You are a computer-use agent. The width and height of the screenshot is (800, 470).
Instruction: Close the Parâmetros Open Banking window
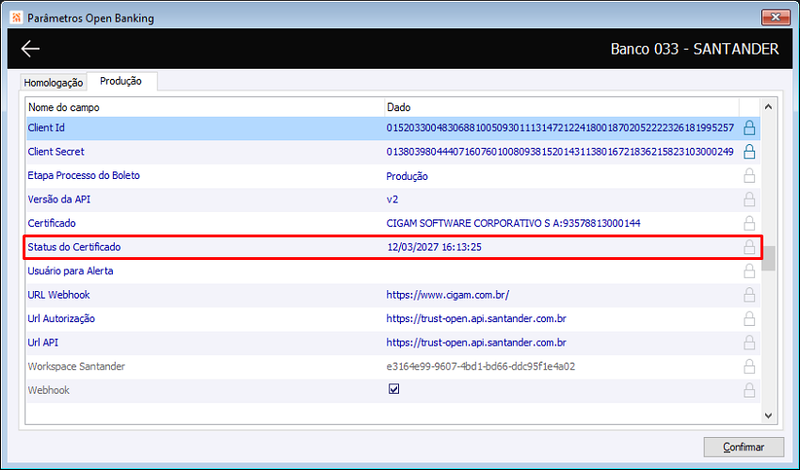(x=776, y=17)
